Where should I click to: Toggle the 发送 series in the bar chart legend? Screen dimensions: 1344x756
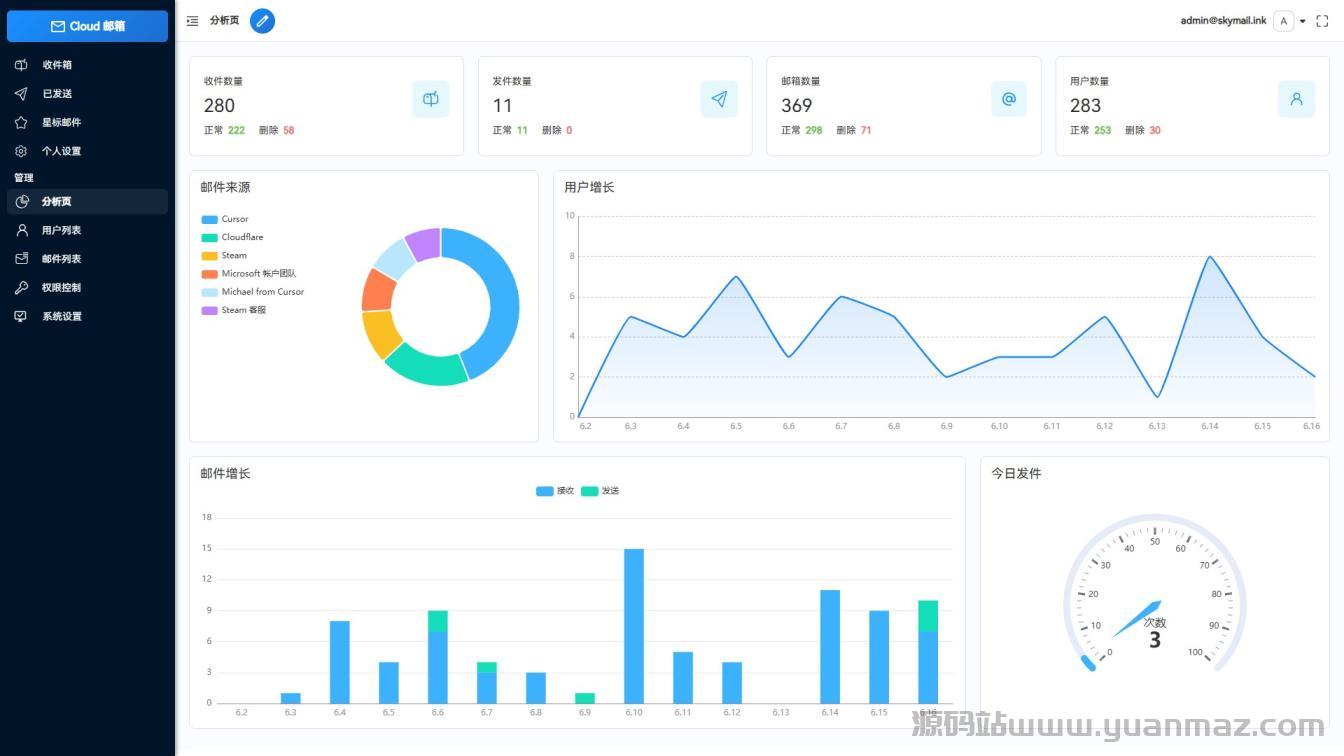[x=600, y=491]
